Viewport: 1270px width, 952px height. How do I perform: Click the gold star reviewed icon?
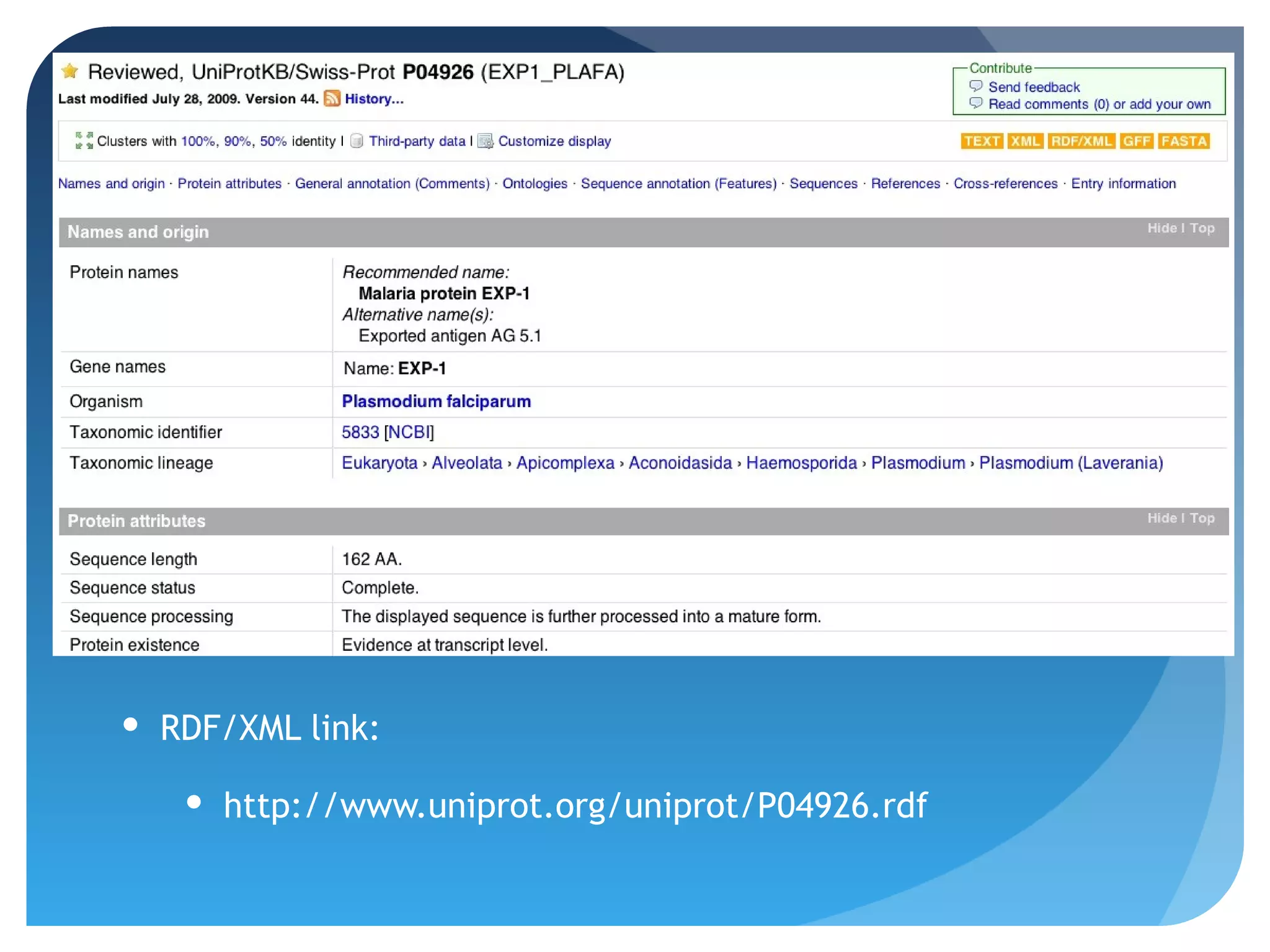click(70, 71)
